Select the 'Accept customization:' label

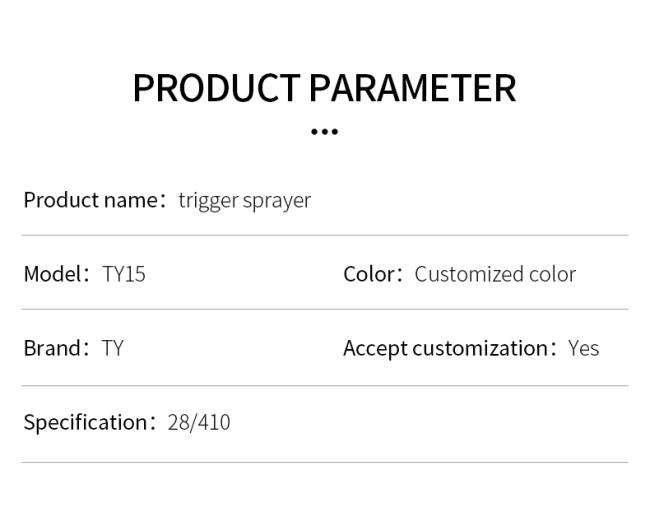450,349
